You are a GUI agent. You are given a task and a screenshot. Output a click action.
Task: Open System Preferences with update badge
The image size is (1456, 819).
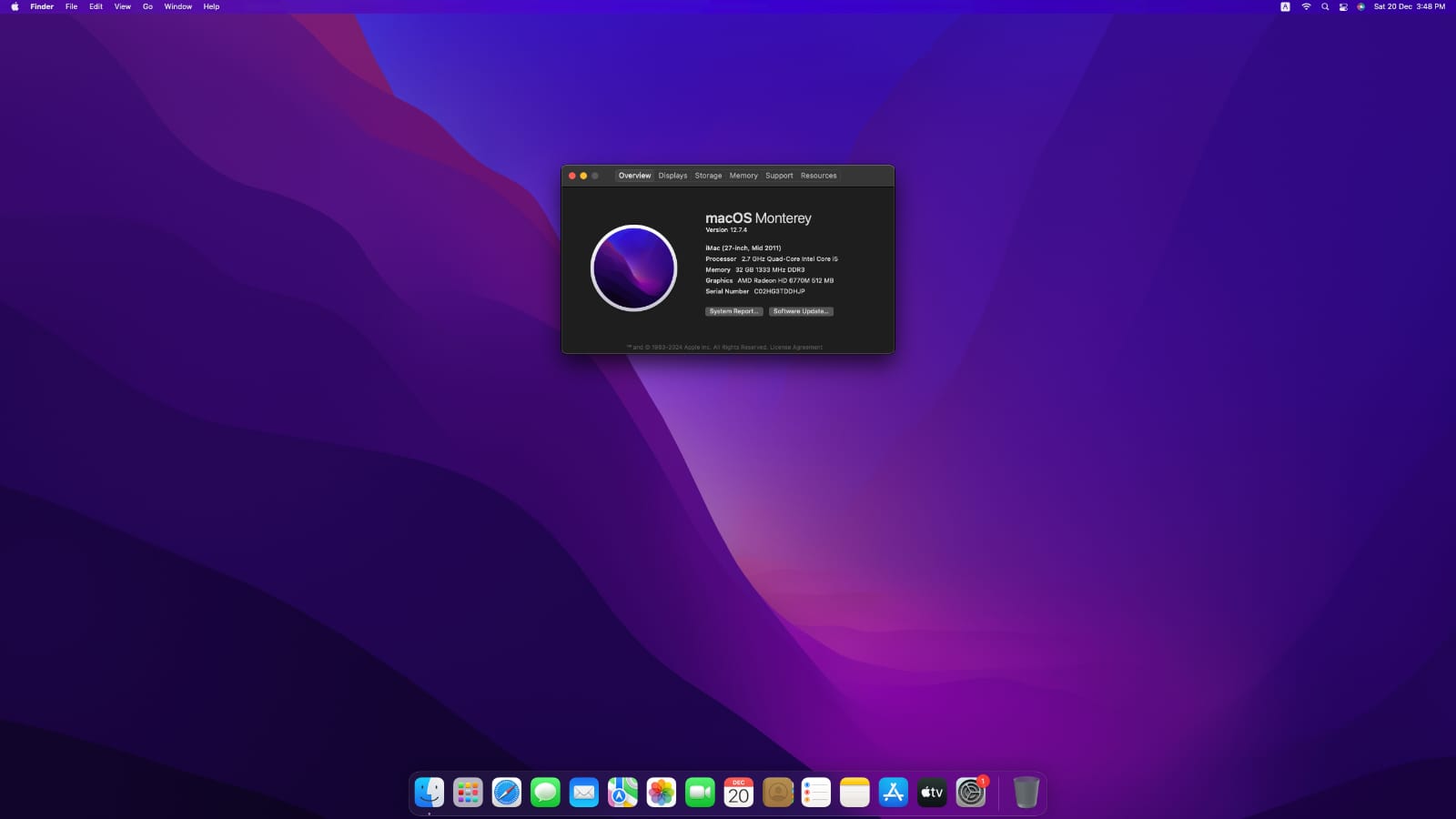click(x=971, y=793)
